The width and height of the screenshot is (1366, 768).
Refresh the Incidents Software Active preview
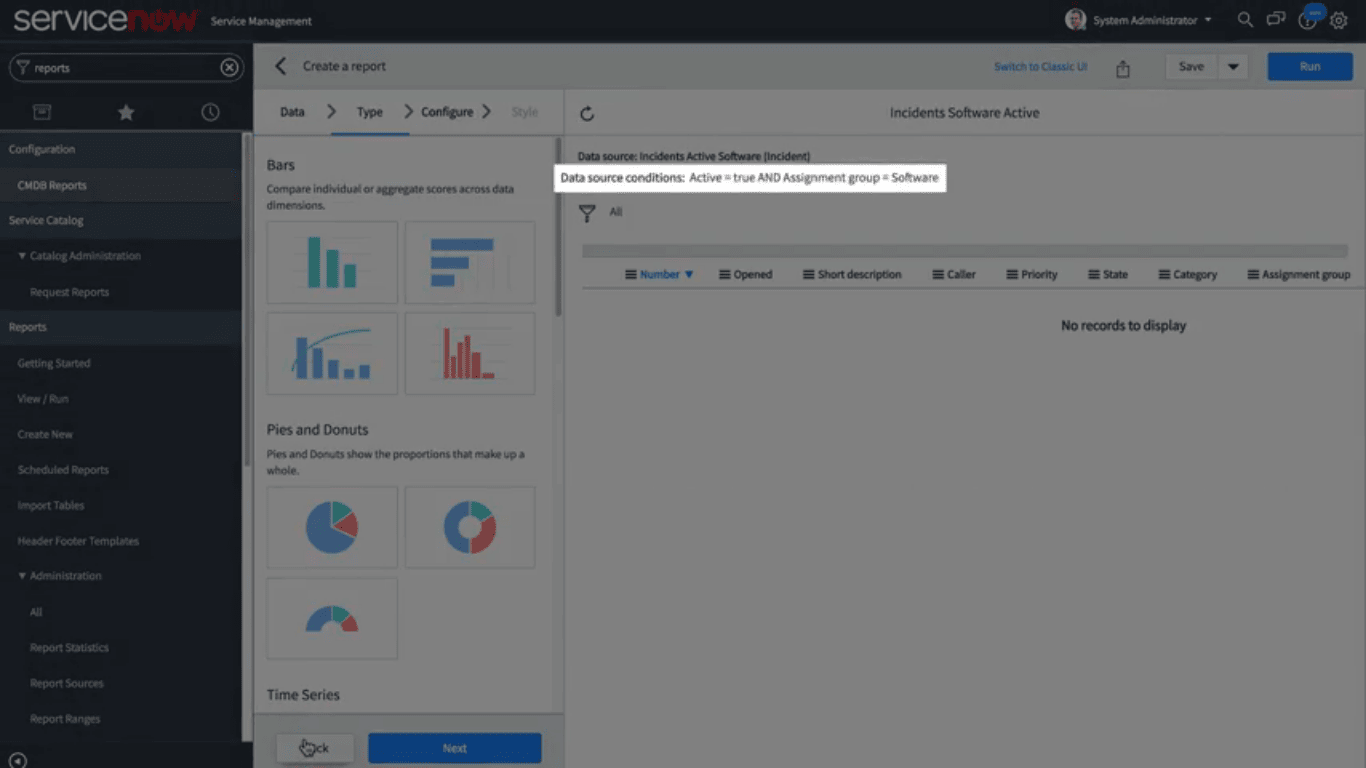point(587,114)
